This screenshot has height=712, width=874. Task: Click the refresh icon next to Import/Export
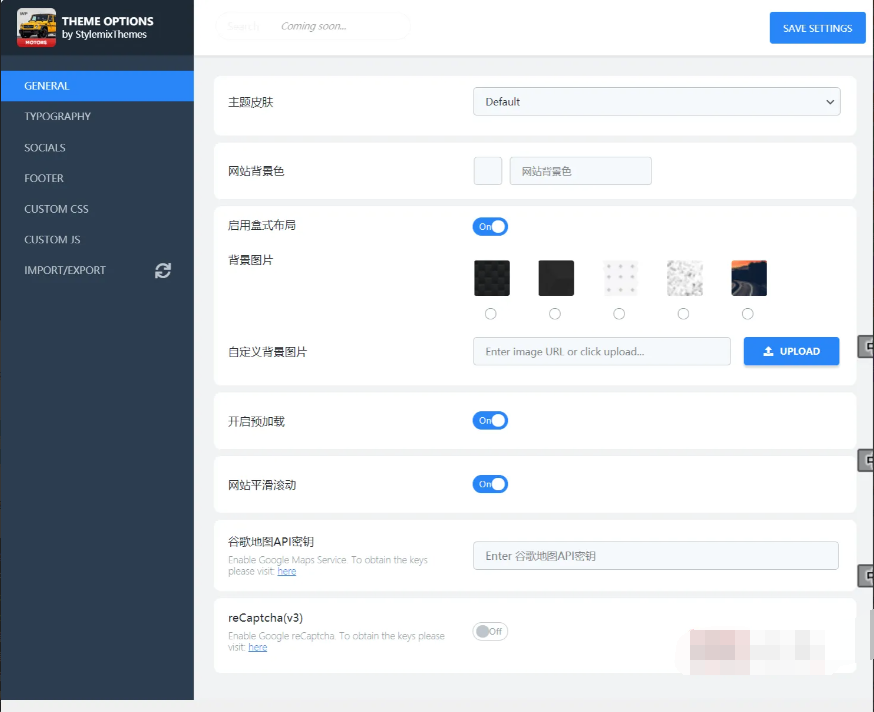pyautogui.click(x=163, y=270)
